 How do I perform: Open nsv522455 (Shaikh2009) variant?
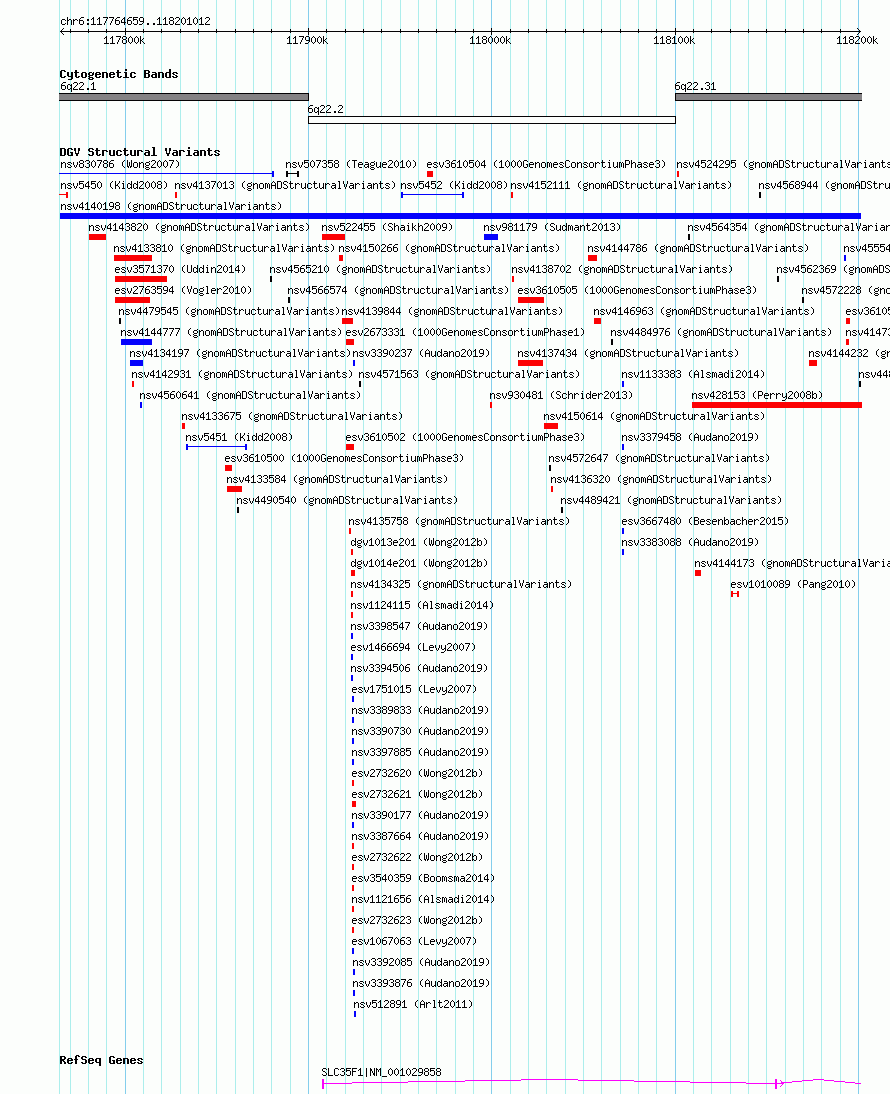pyautogui.click(x=387, y=227)
